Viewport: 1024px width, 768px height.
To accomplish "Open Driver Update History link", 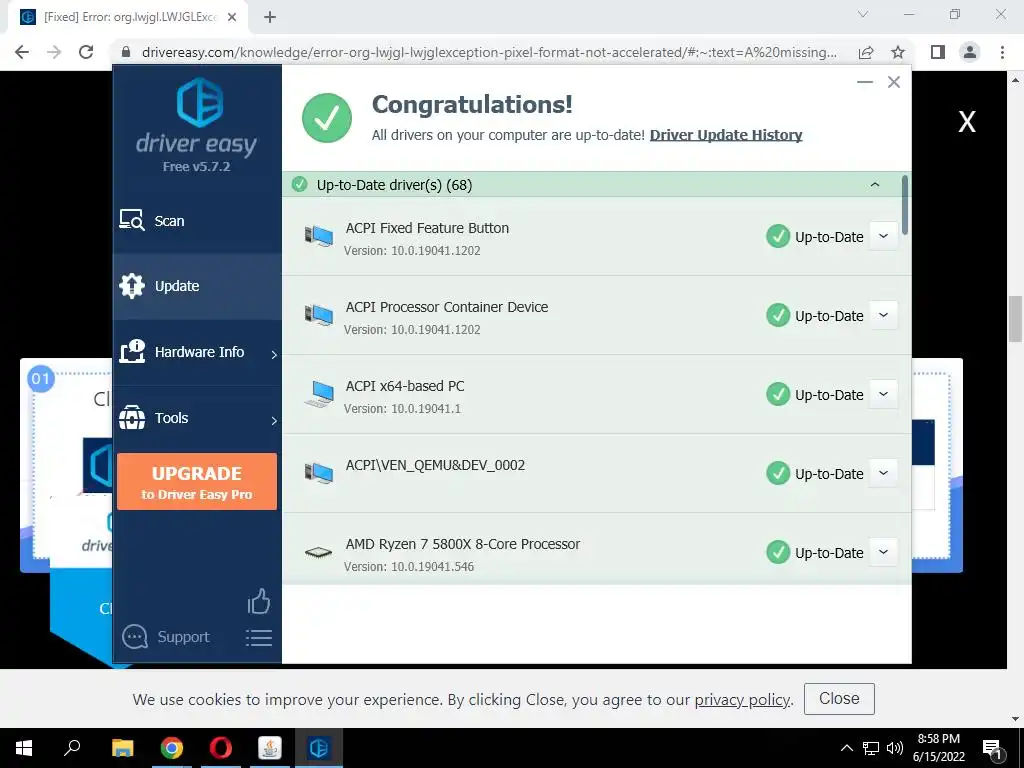I will 726,135.
